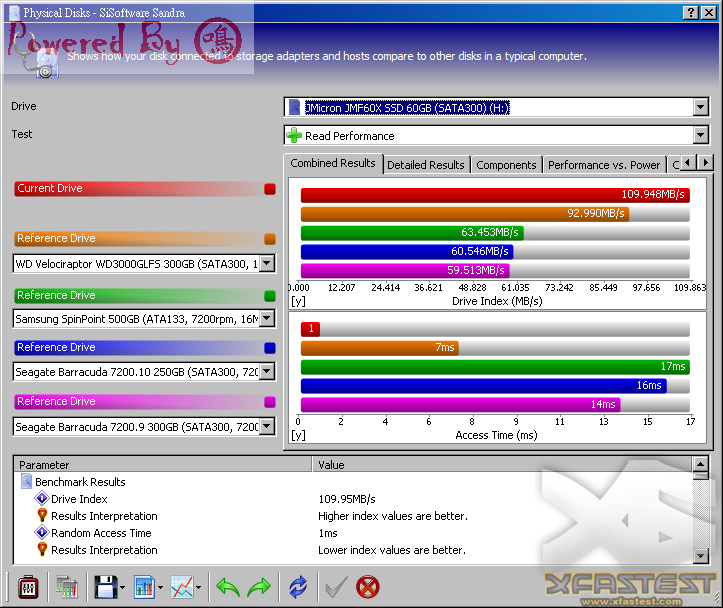Screen dimensions: 723x608
Task: Open the Read Performance test dropdown
Action: pos(700,136)
